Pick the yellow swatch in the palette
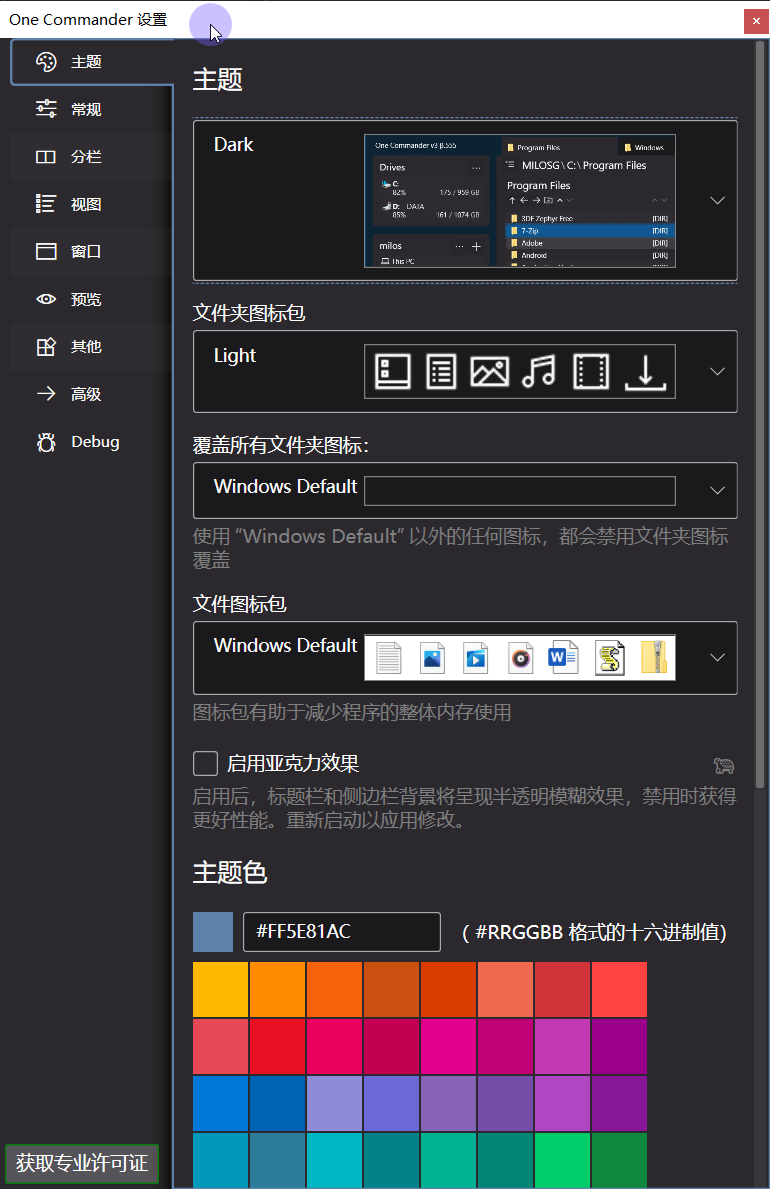Viewport: 770px width, 1189px height. pyautogui.click(x=221, y=990)
